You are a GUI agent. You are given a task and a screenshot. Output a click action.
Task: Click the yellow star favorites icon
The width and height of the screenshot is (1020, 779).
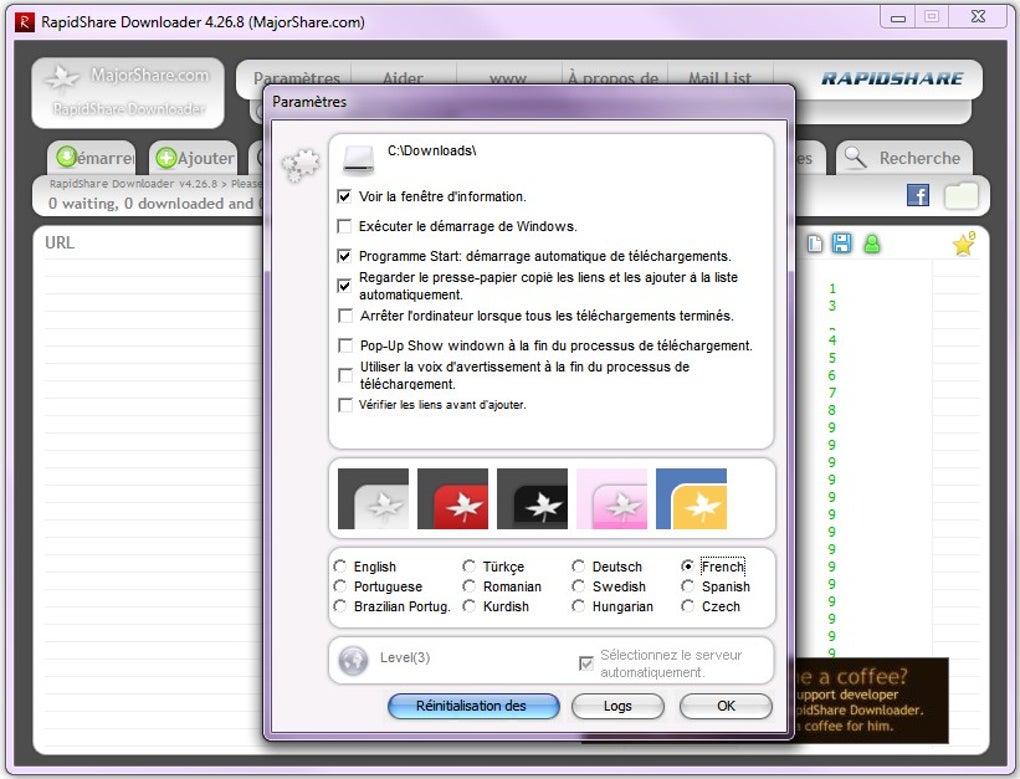[x=963, y=244]
